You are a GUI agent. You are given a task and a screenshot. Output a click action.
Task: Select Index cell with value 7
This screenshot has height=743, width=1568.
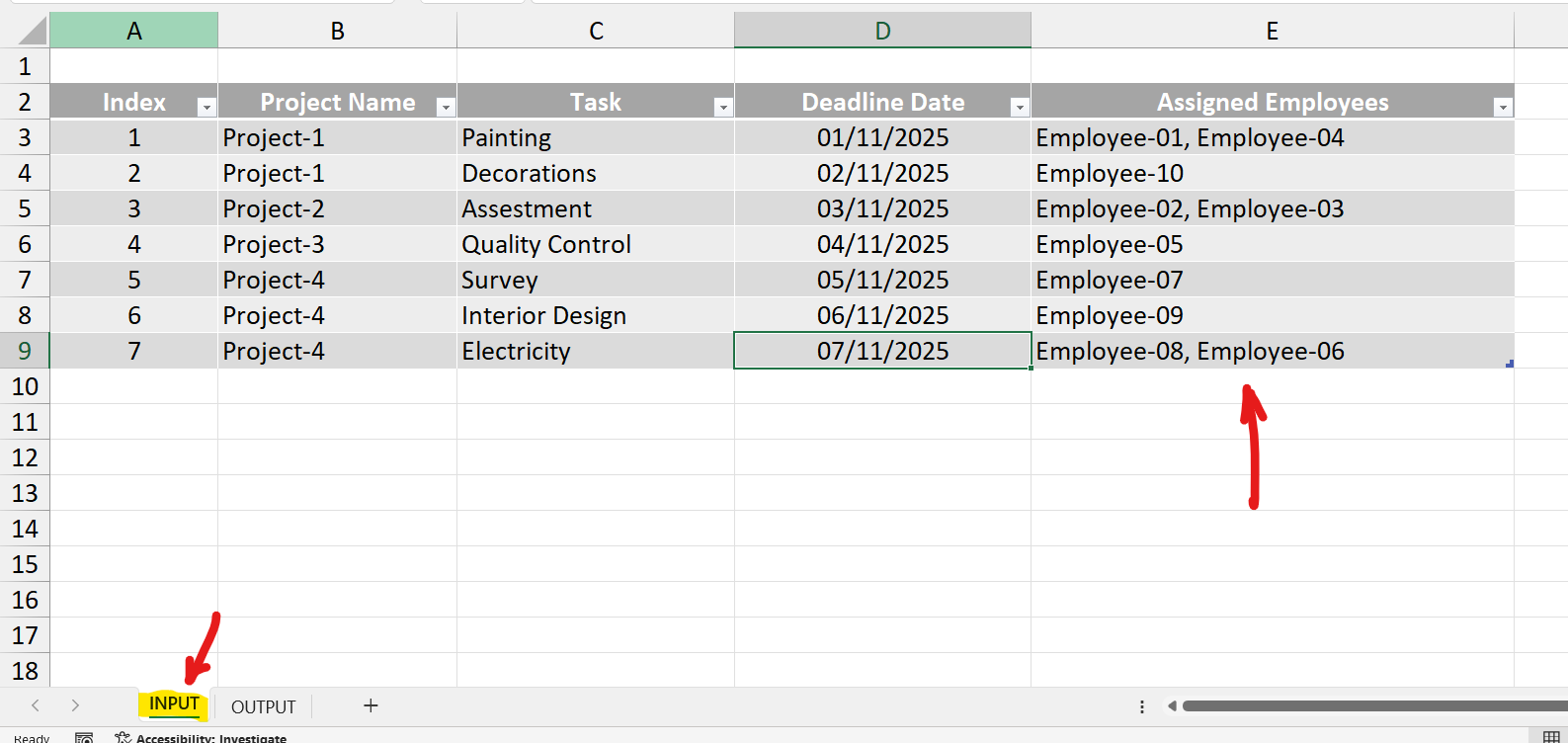pos(133,351)
